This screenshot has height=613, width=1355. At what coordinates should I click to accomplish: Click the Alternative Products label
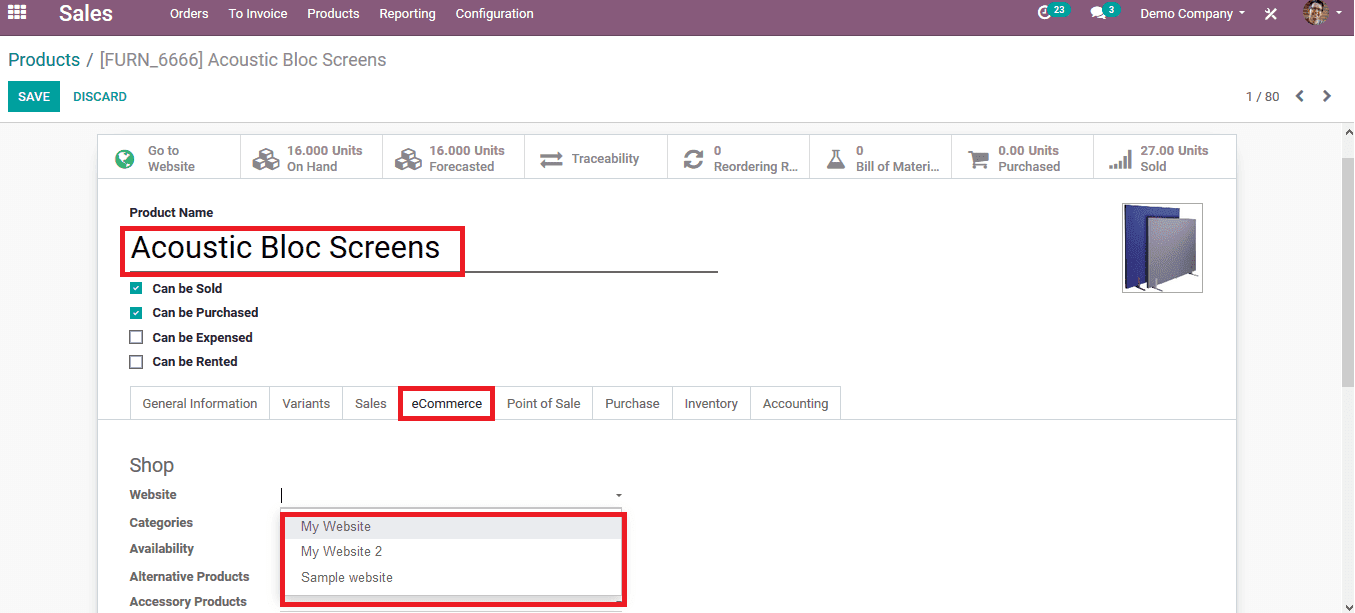click(x=189, y=577)
